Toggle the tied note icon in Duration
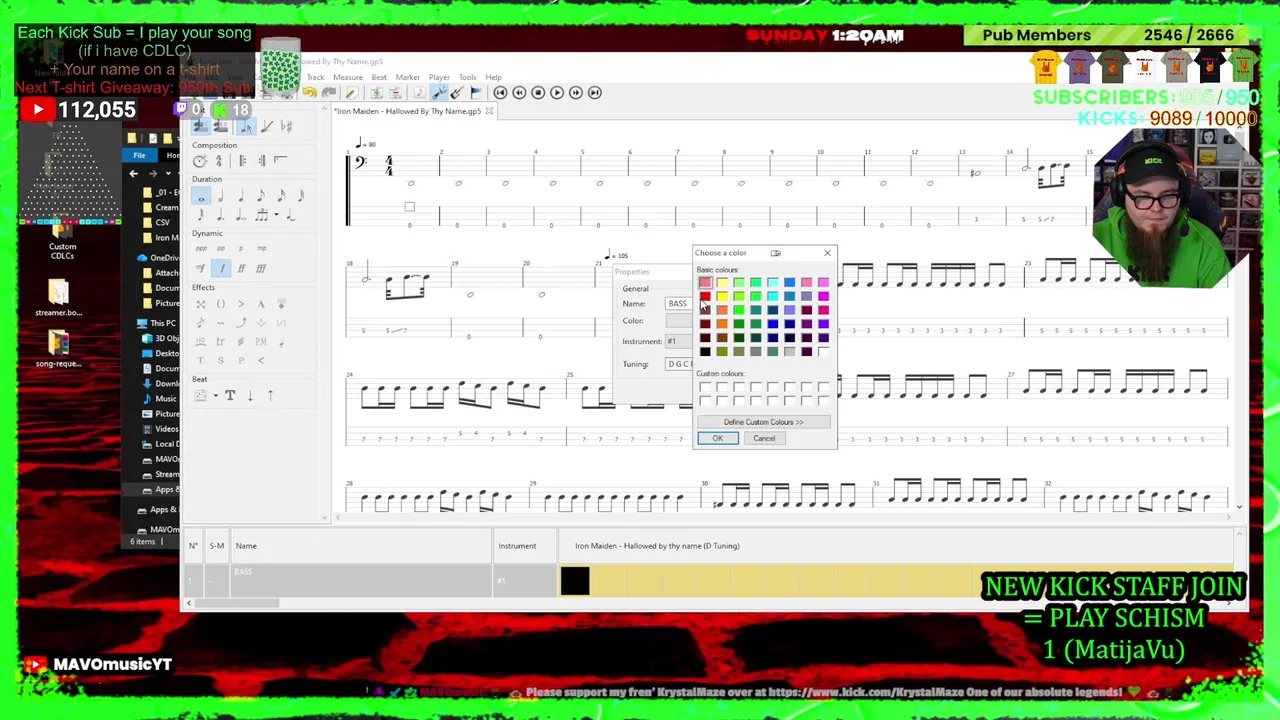Viewport: 1280px width, 720px height. pyautogui.click(x=291, y=214)
